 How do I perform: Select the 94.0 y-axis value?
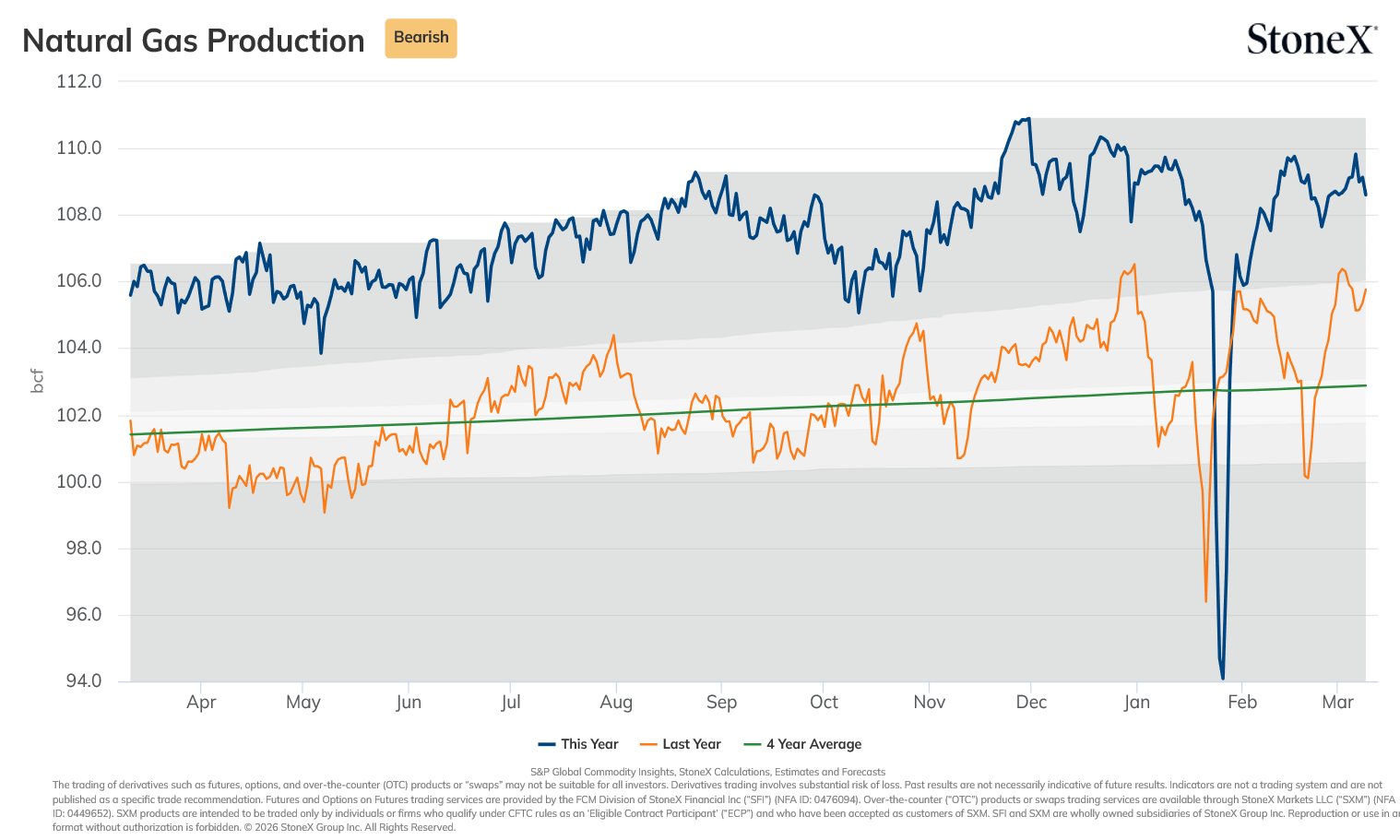point(82,681)
